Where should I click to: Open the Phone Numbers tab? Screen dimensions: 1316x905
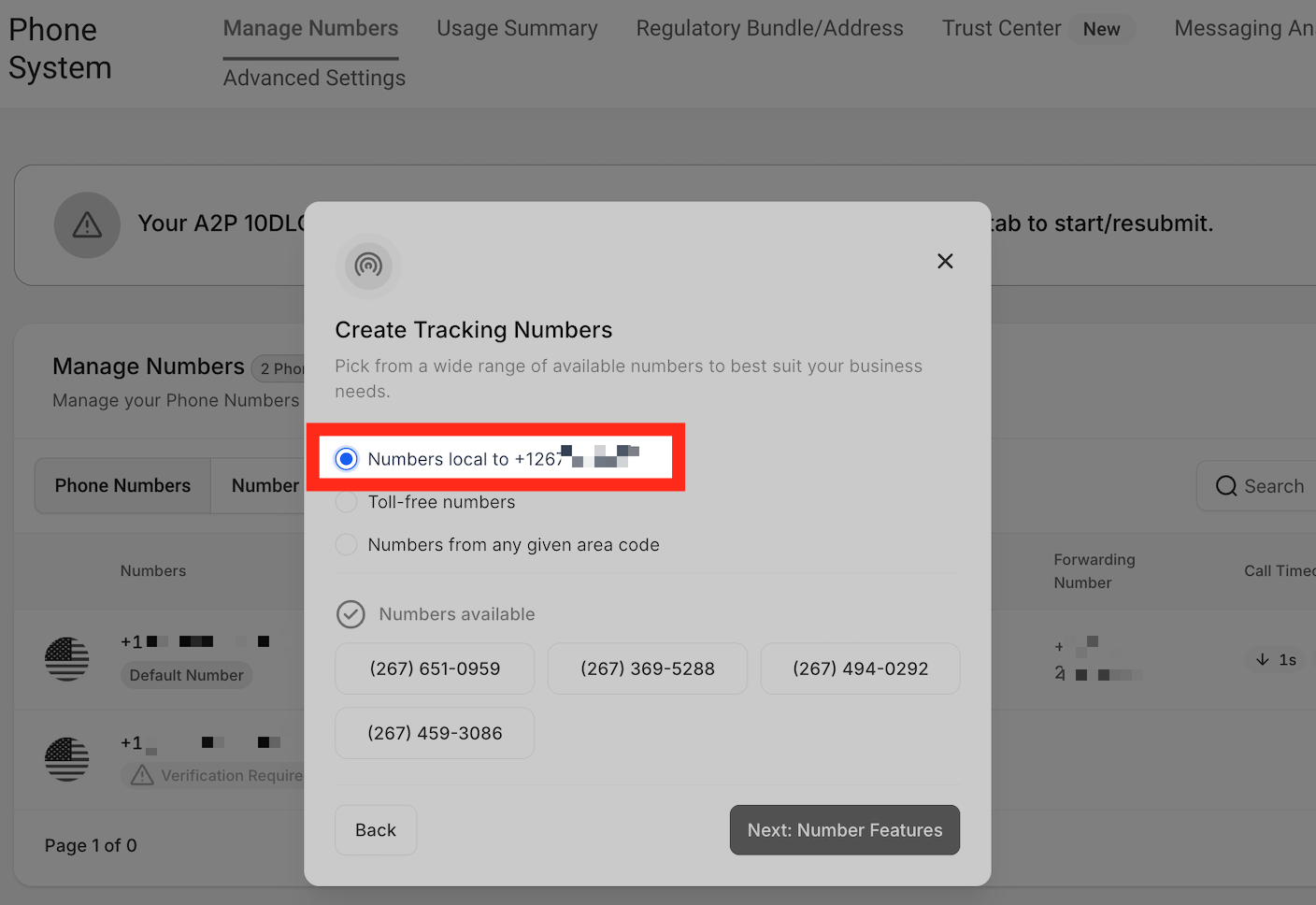122,485
